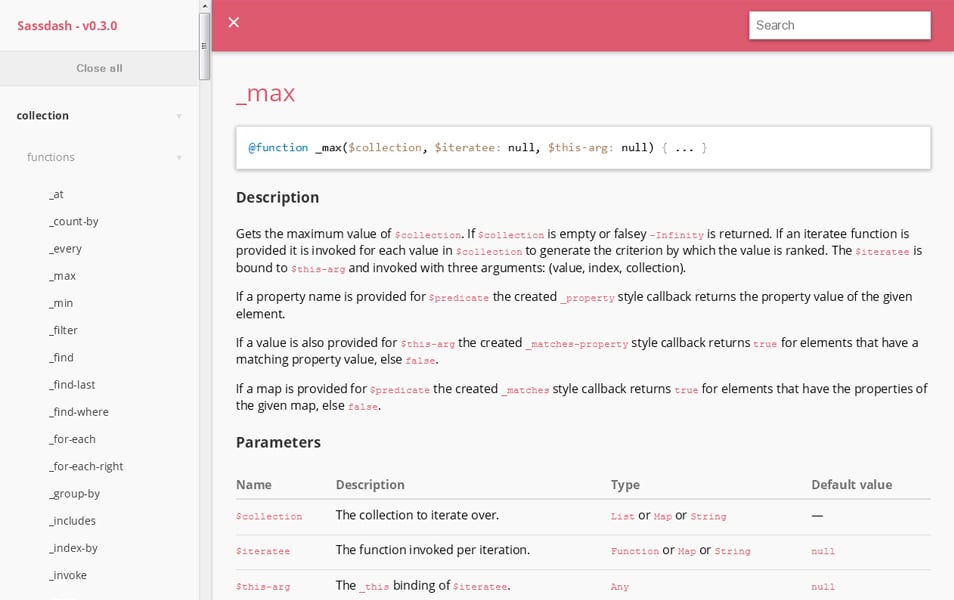This screenshot has width=954, height=600.
Task: Open the _invoke function page
Action: click(x=66, y=575)
